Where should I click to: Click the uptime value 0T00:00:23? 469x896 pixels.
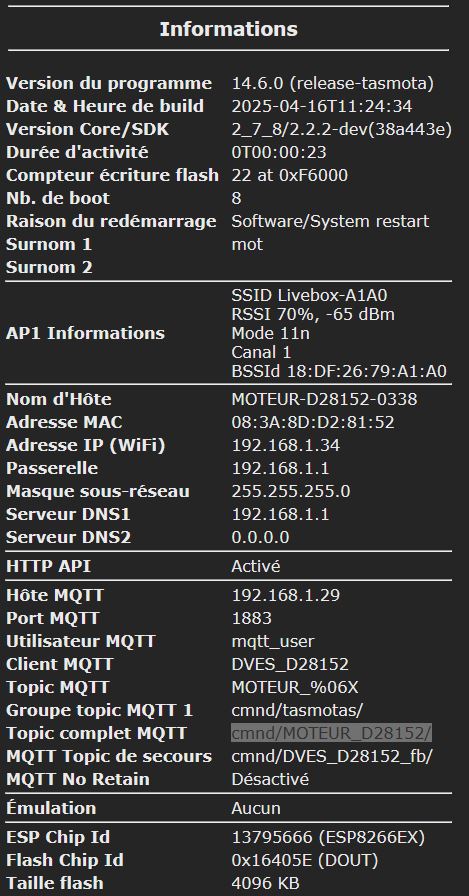pyautogui.click(x=279, y=153)
